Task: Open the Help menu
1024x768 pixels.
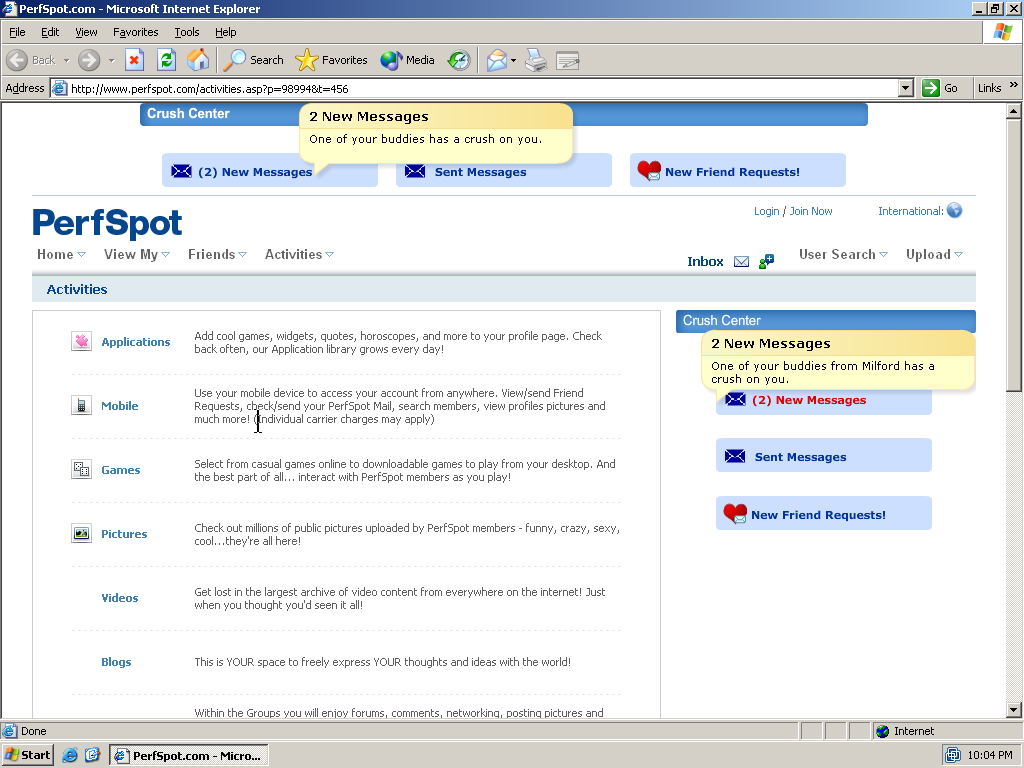Action: tap(225, 32)
